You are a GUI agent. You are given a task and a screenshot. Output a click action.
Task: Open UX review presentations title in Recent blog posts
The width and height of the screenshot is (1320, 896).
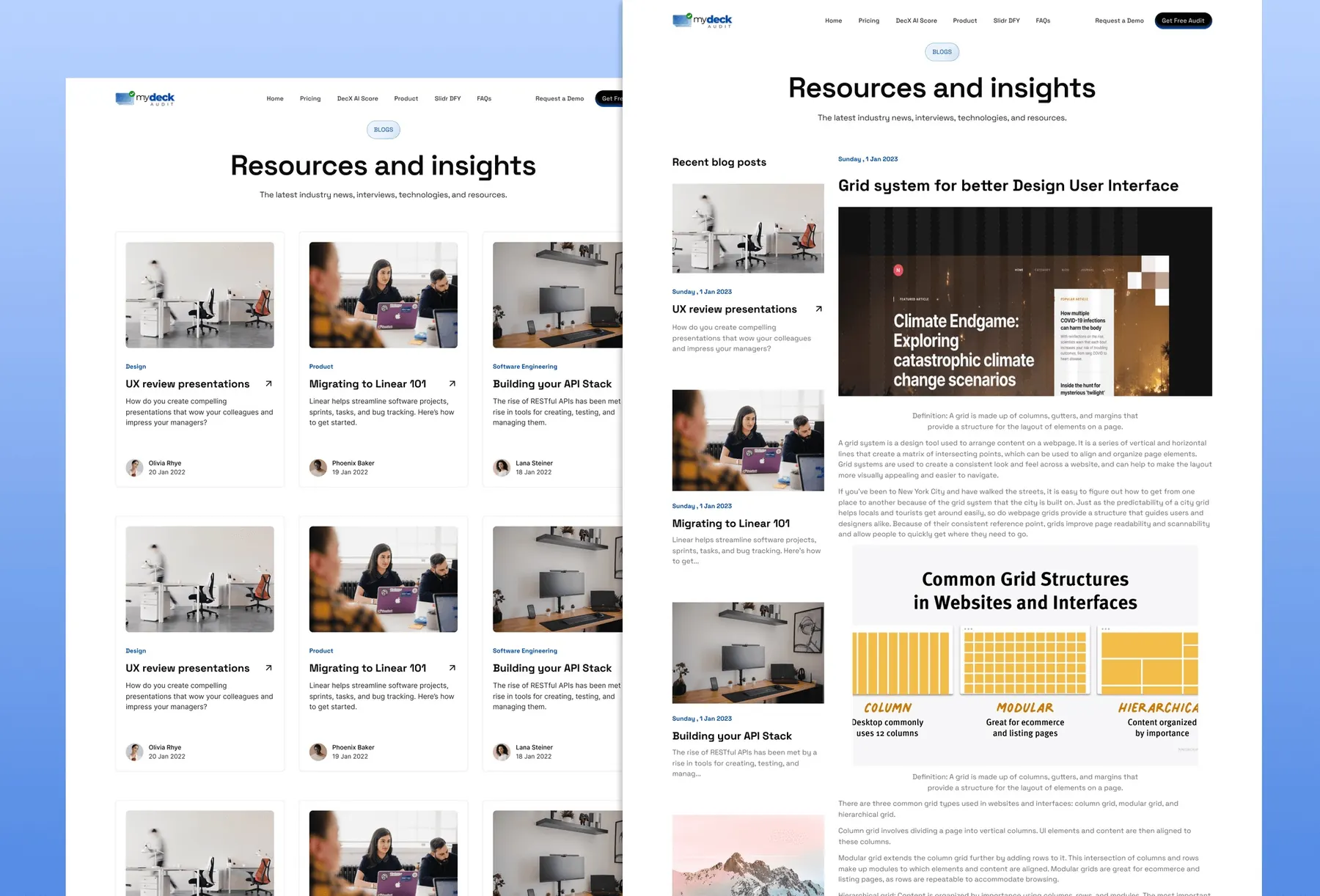pos(735,309)
